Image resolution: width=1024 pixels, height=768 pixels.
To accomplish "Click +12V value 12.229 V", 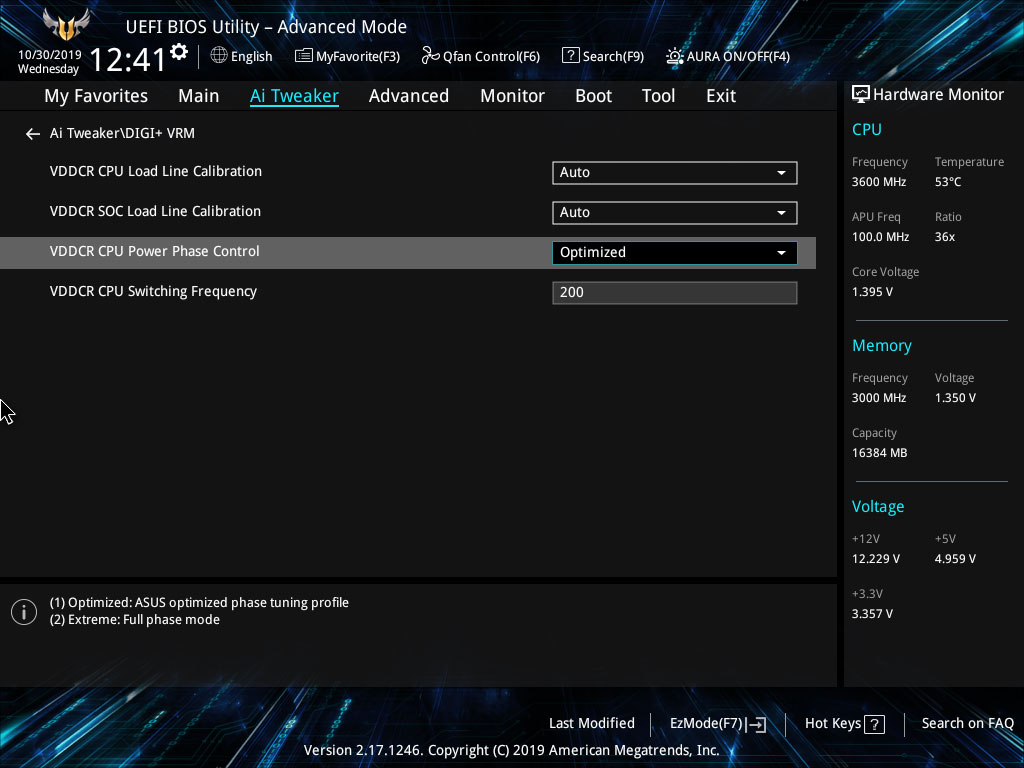I will coord(876,559).
